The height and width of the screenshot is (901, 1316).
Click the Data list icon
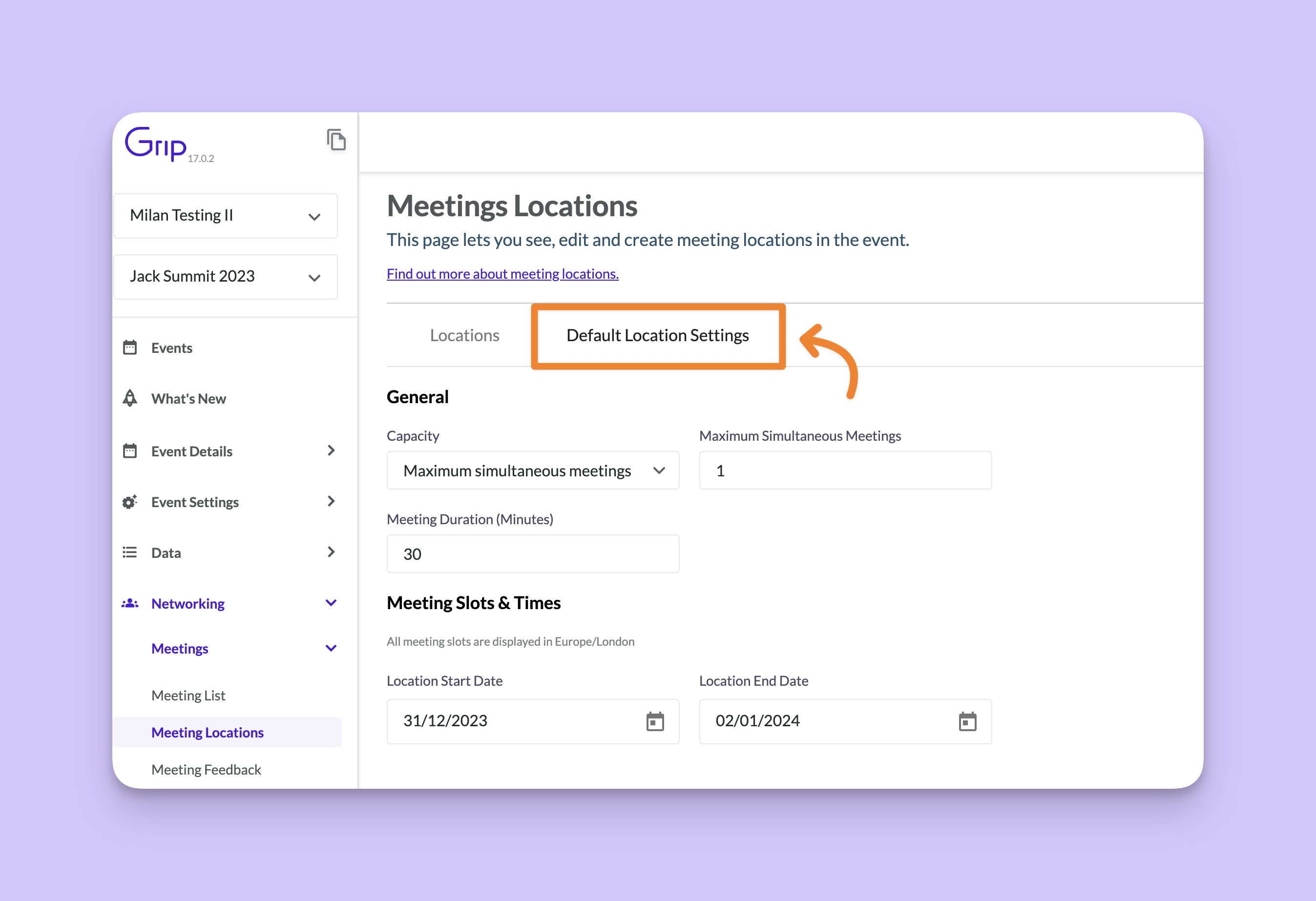click(130, 553)
